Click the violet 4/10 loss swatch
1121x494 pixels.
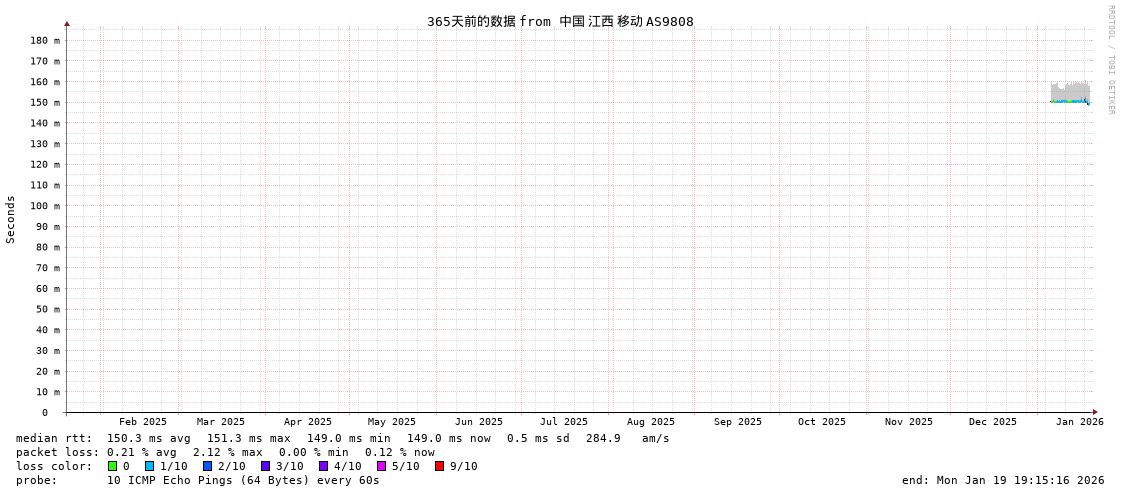pyautogui.click(x=323, y=466)
